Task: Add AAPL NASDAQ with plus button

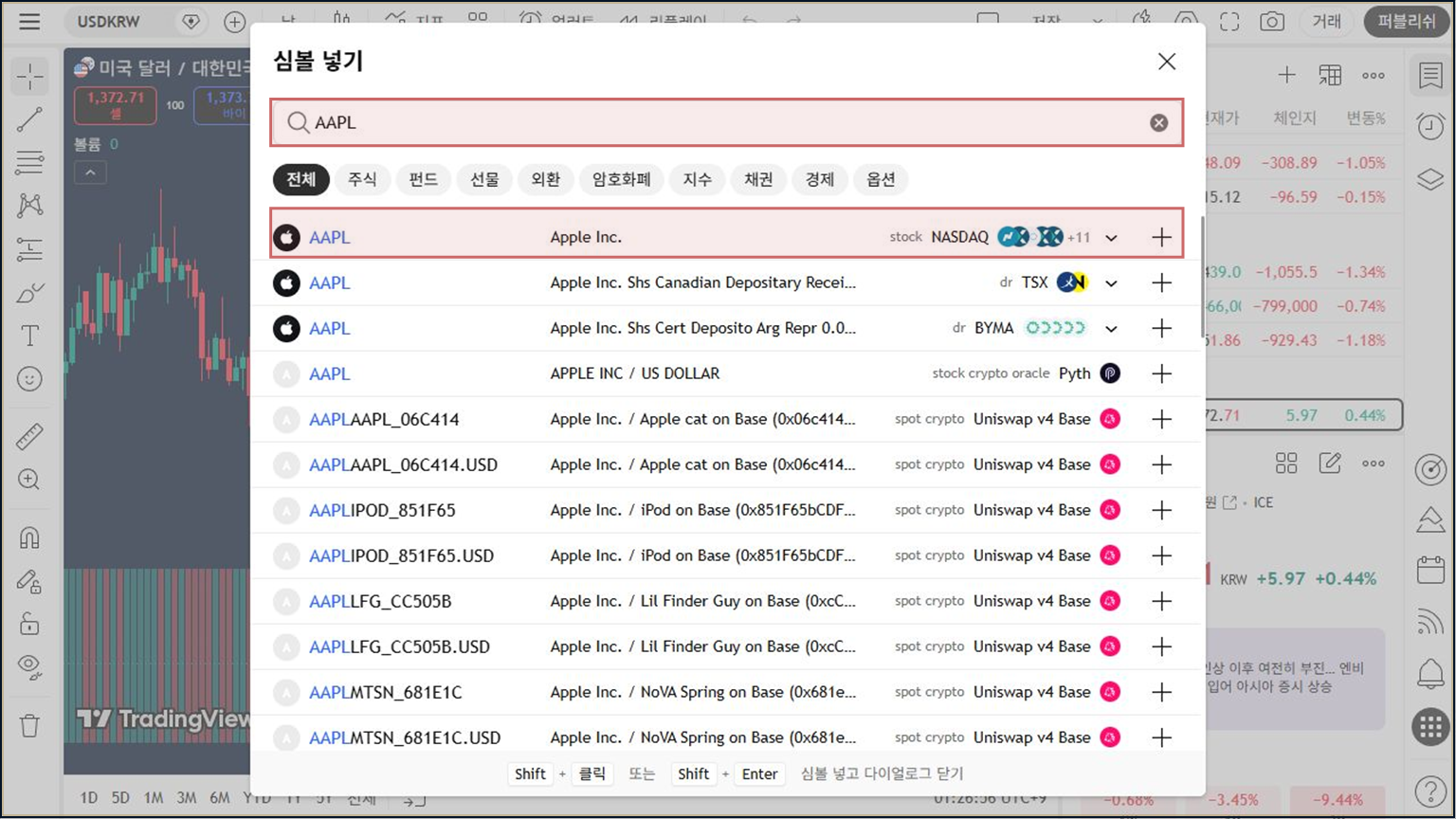Action: [x=1162, y=237]
